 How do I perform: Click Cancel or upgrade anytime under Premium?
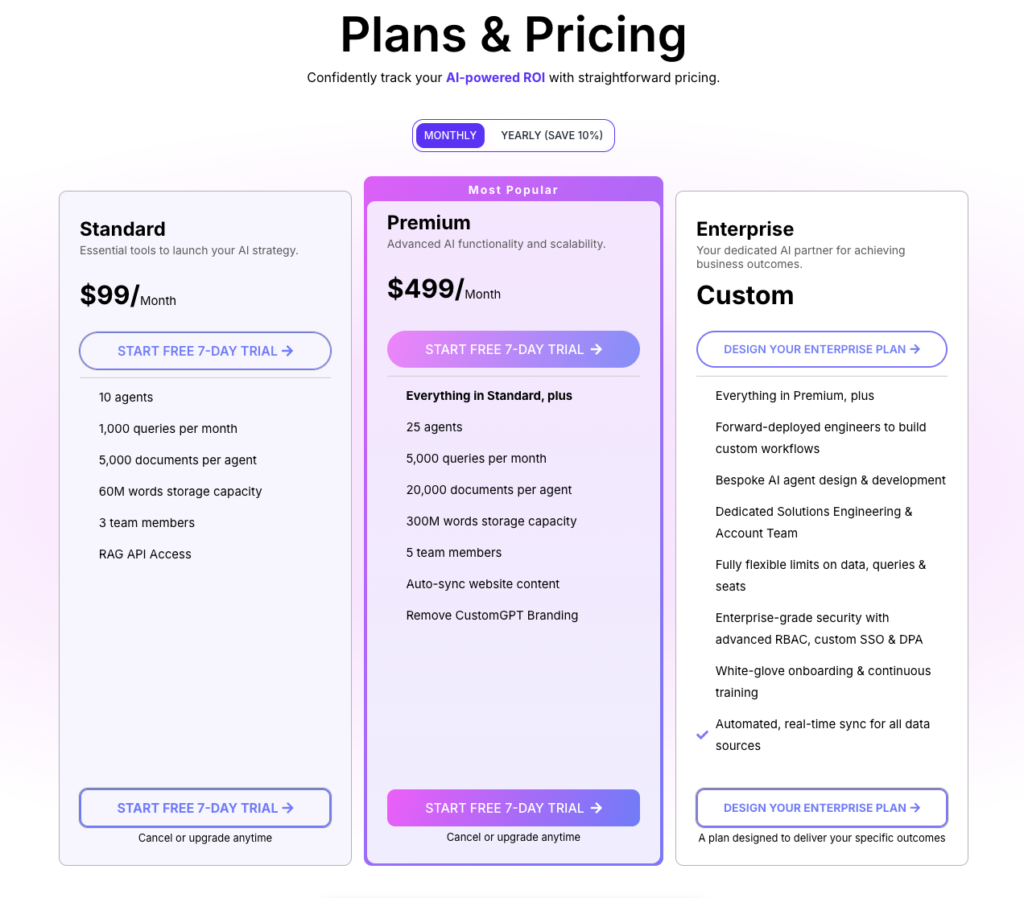click(x=513, y=837)
